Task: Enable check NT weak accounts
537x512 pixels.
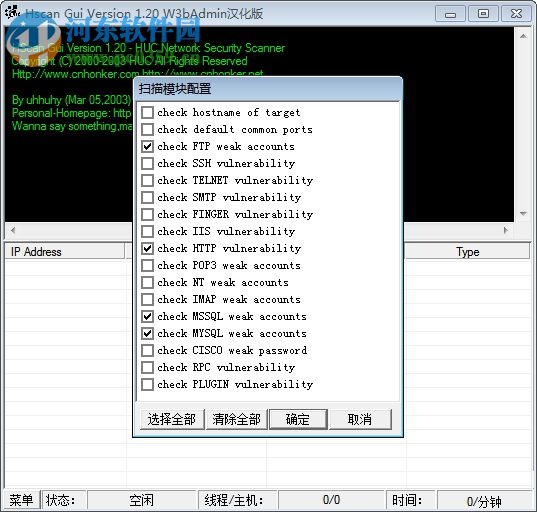Action: (147, 282)
